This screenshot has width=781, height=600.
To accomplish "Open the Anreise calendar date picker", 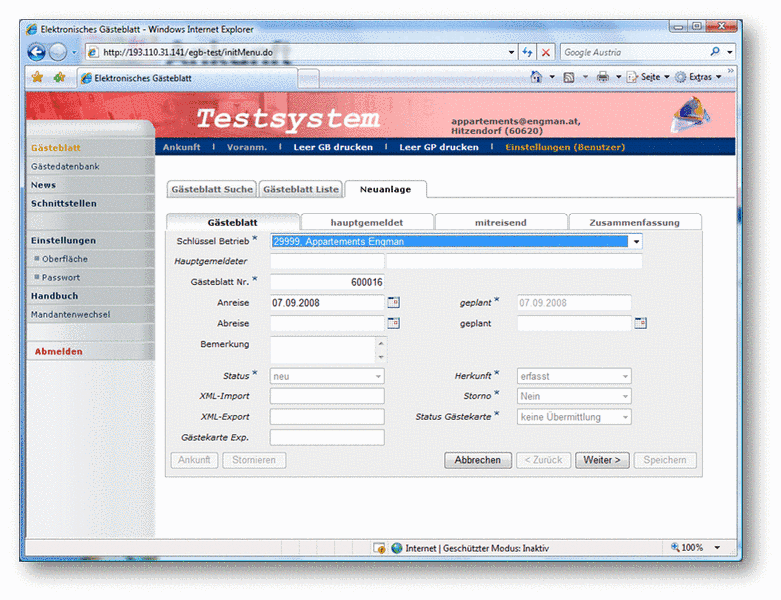I will (x=393, y=302).
